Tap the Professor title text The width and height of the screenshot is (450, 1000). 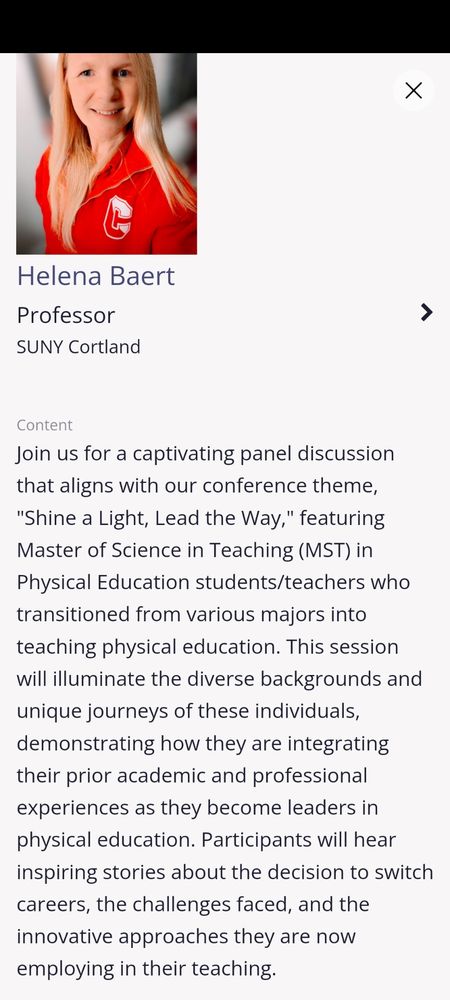click(x=66, y=315)
